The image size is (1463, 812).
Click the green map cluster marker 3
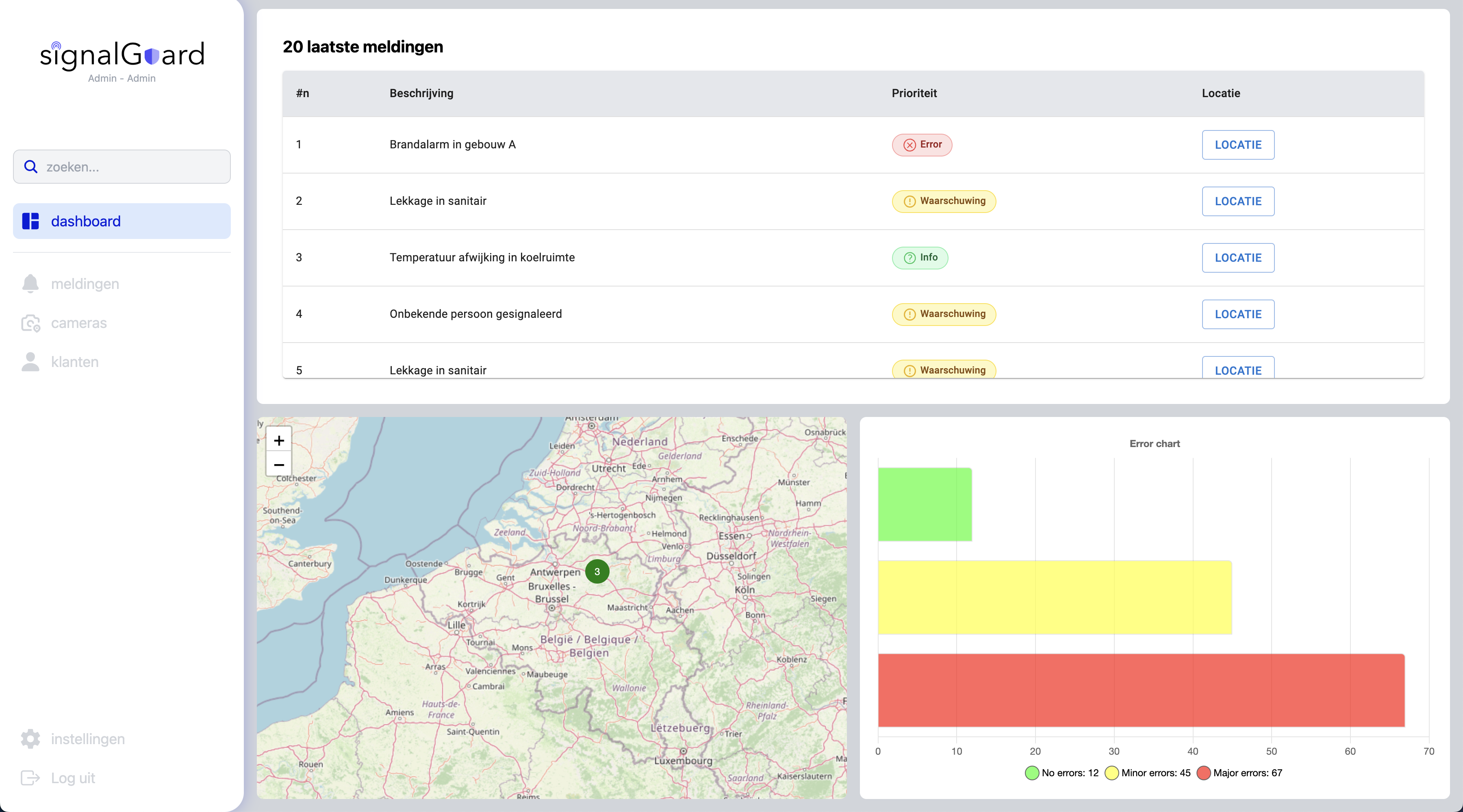click(597, 571)
